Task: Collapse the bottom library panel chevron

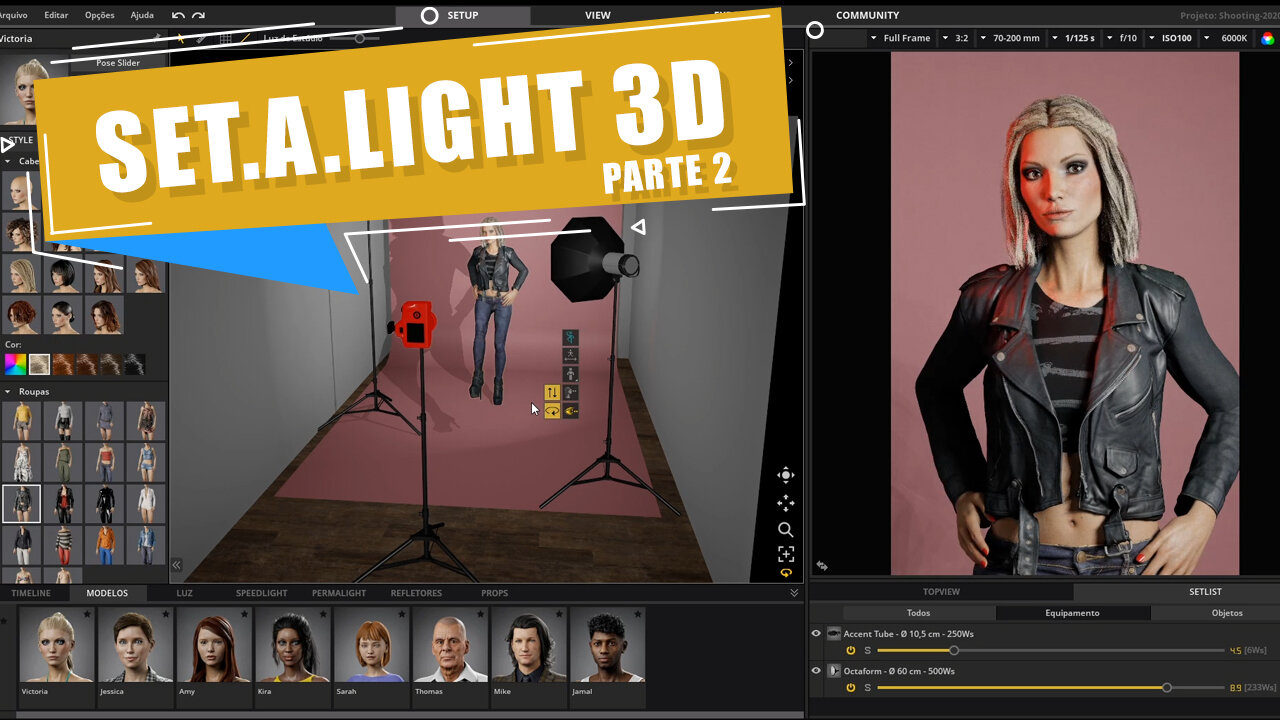Action: [794, 593]
